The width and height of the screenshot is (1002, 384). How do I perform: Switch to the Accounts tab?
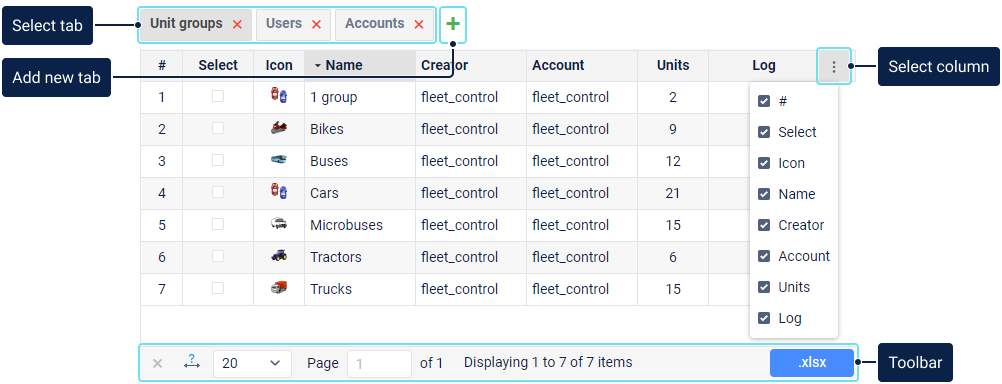point(374,24)
